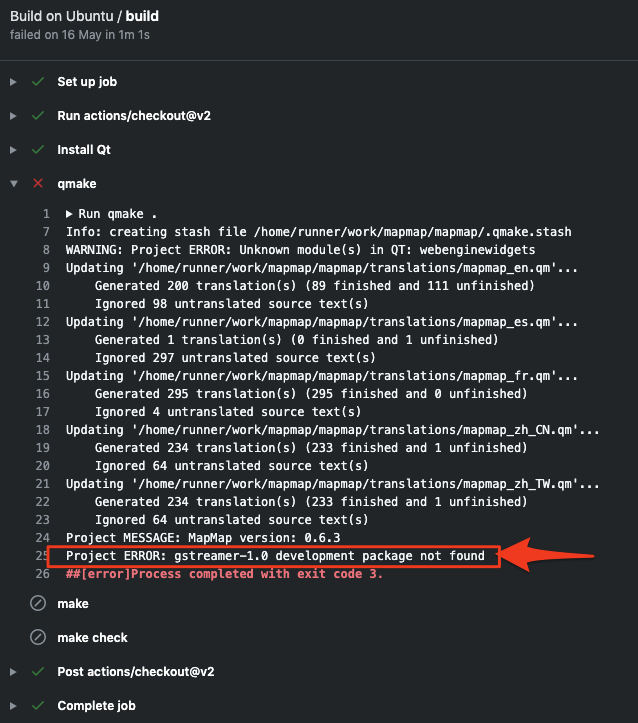Select the Updating mapmap_es.qm log line

click(322, 322)
